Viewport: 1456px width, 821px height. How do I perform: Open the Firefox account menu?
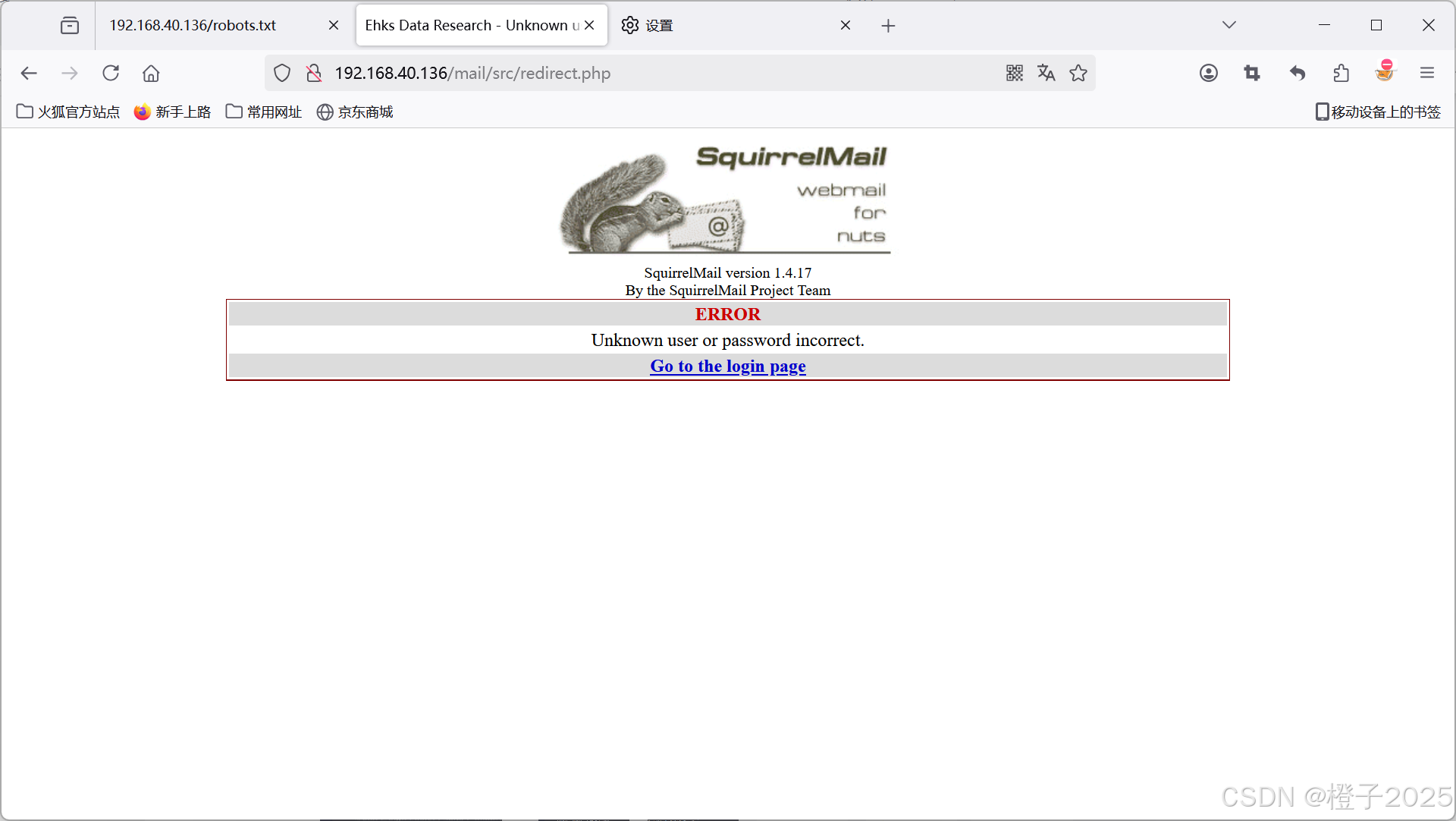point(1208,73)
